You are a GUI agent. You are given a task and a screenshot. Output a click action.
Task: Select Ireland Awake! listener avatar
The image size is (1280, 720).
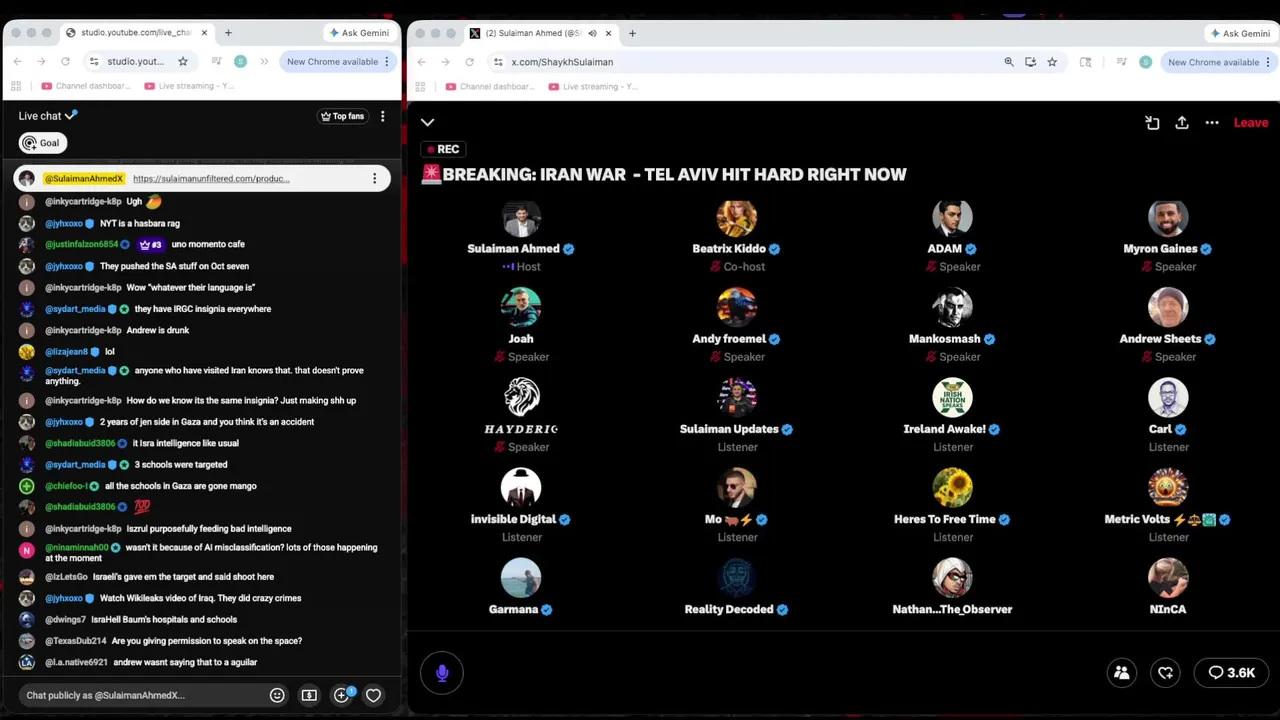pyautogui.click(x=952, y=398)
